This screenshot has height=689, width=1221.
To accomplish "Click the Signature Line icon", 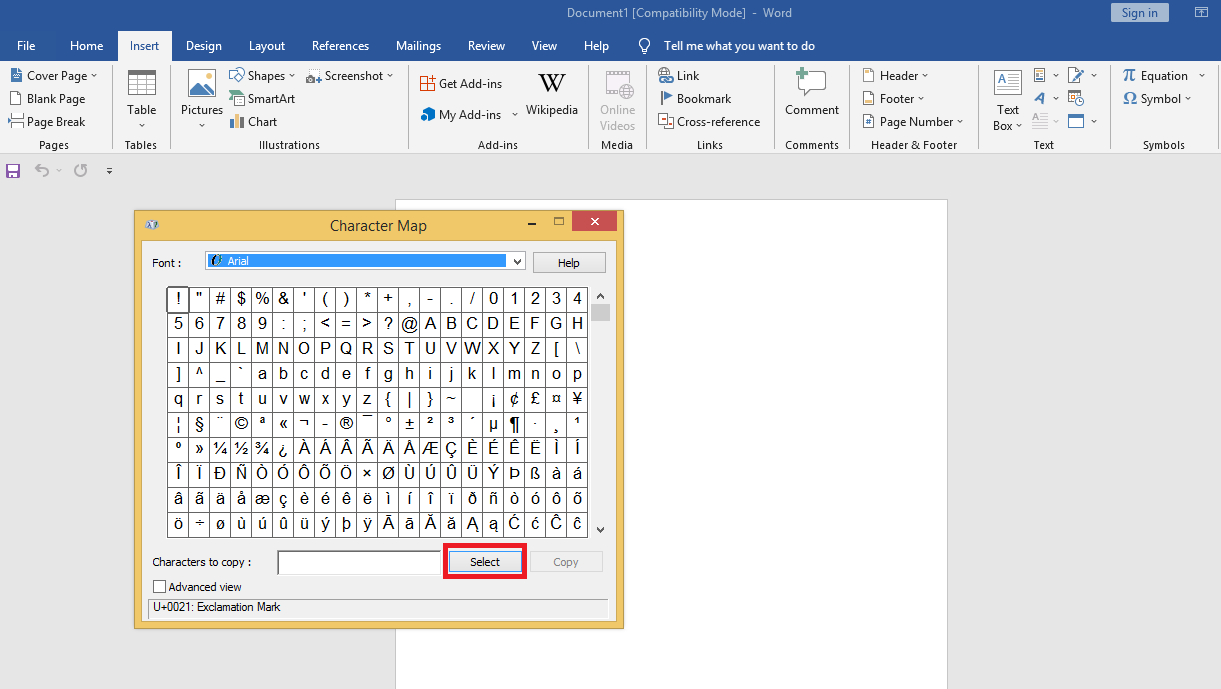I will click(1076, 76).
